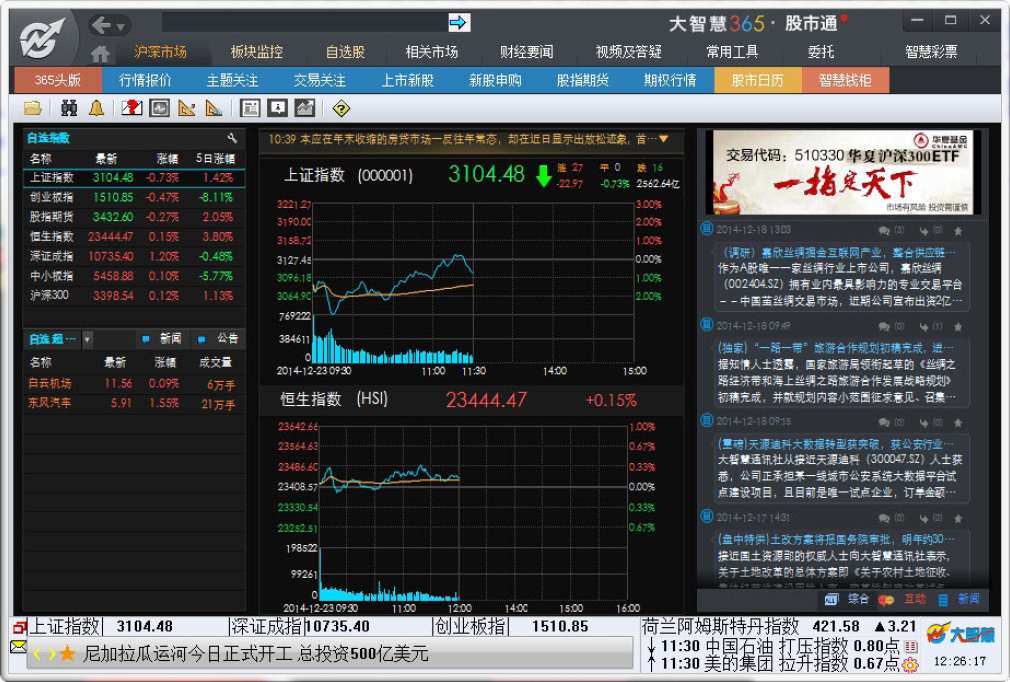Switch news feed to 新闻 view

tap(959, 600)
